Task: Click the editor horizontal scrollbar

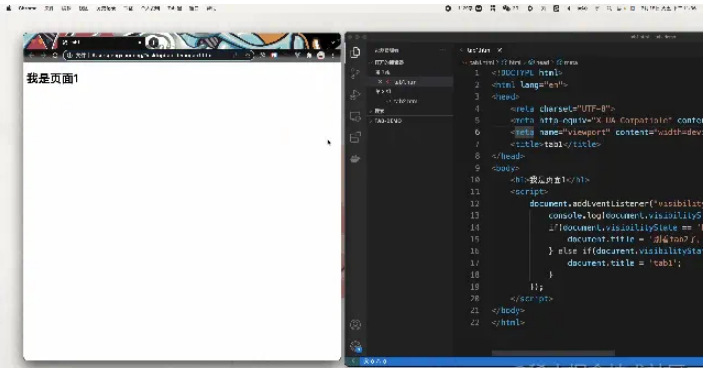Action: point(553,353)
